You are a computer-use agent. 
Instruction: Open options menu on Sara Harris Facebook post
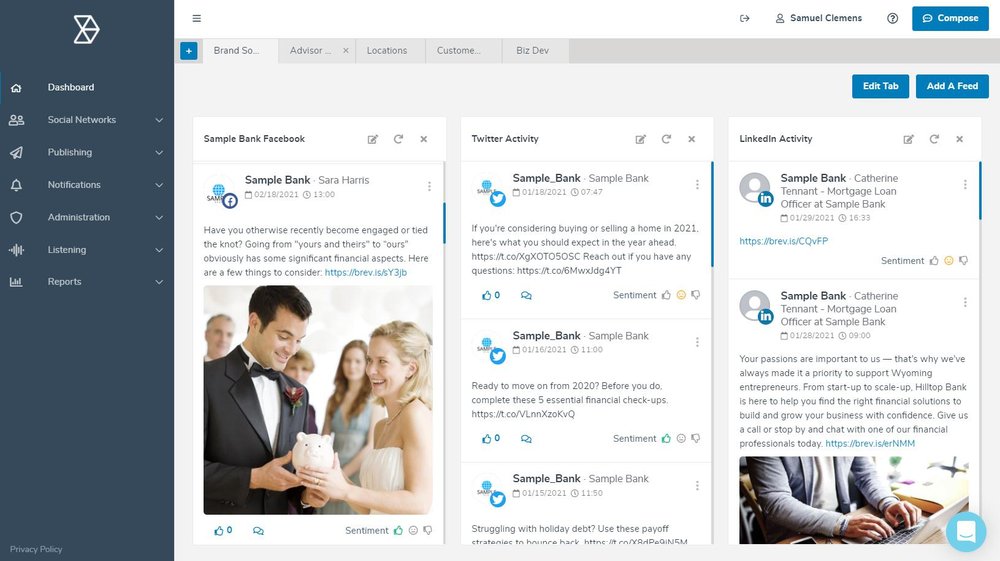[429, 186]
